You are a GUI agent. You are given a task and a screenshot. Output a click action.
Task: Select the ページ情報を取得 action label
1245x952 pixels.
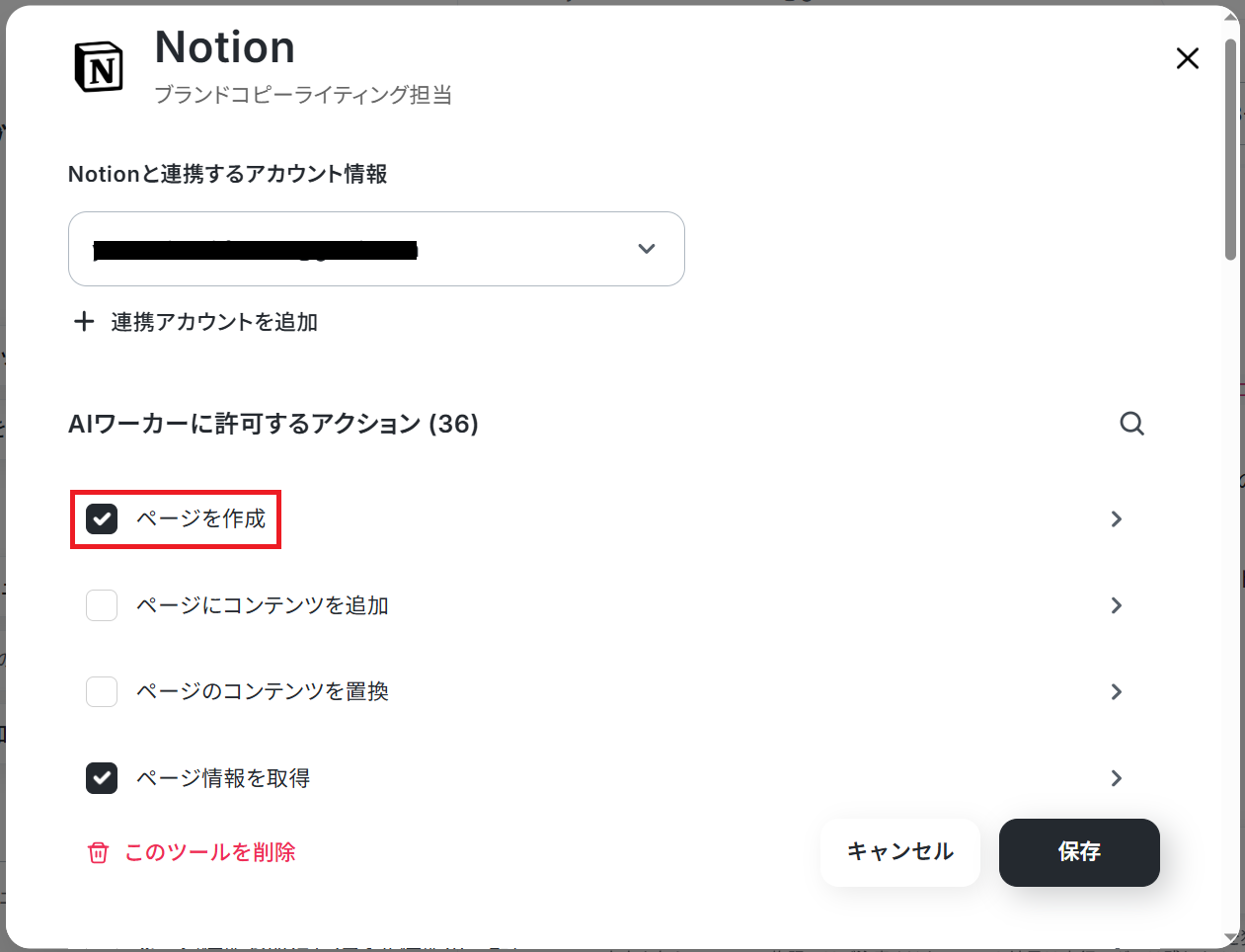(223, 778)
